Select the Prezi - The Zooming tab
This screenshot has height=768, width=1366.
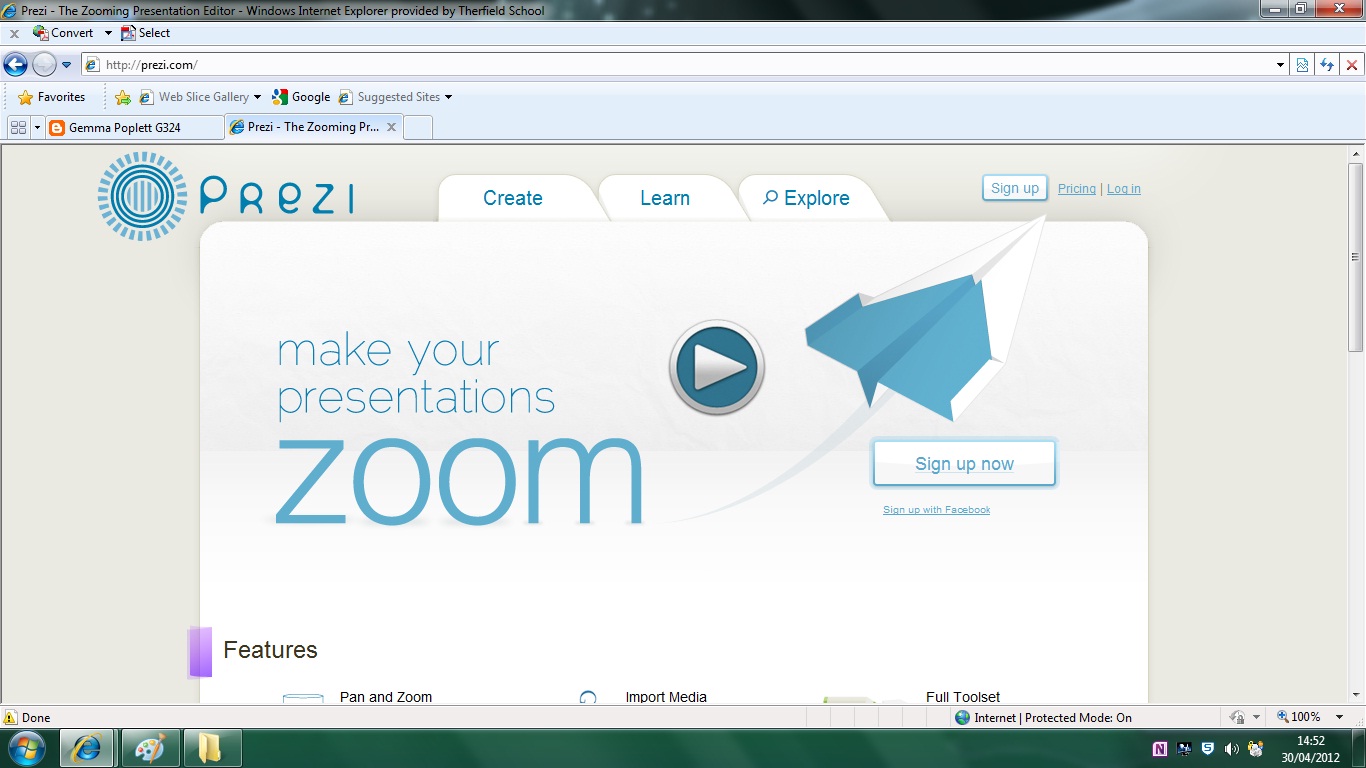305,127
